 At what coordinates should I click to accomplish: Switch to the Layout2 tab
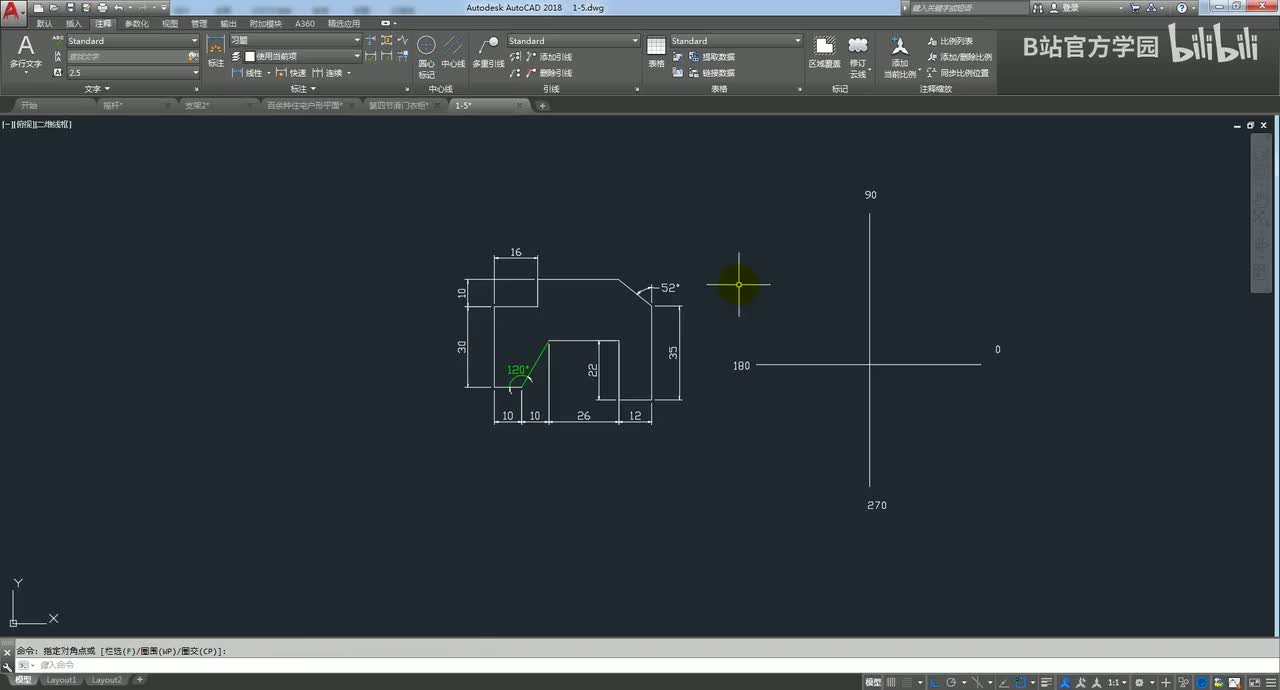point(106,680)
